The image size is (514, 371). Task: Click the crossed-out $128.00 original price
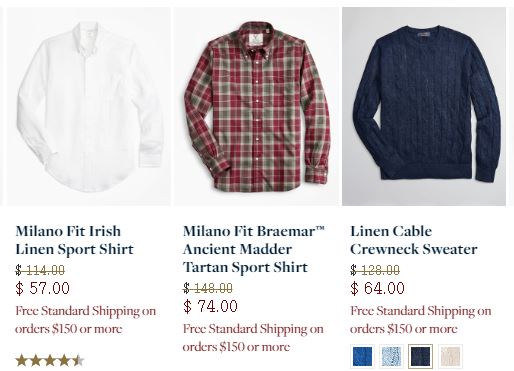(375, 270)
